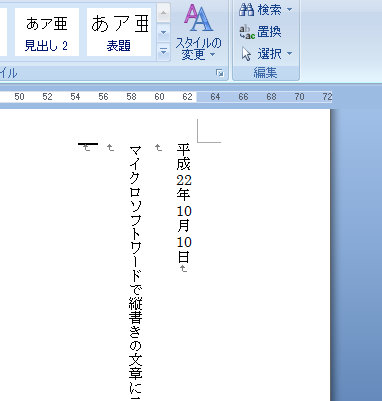Click the 編集 group label
This screenshot has width=382, height=401.
265,72
